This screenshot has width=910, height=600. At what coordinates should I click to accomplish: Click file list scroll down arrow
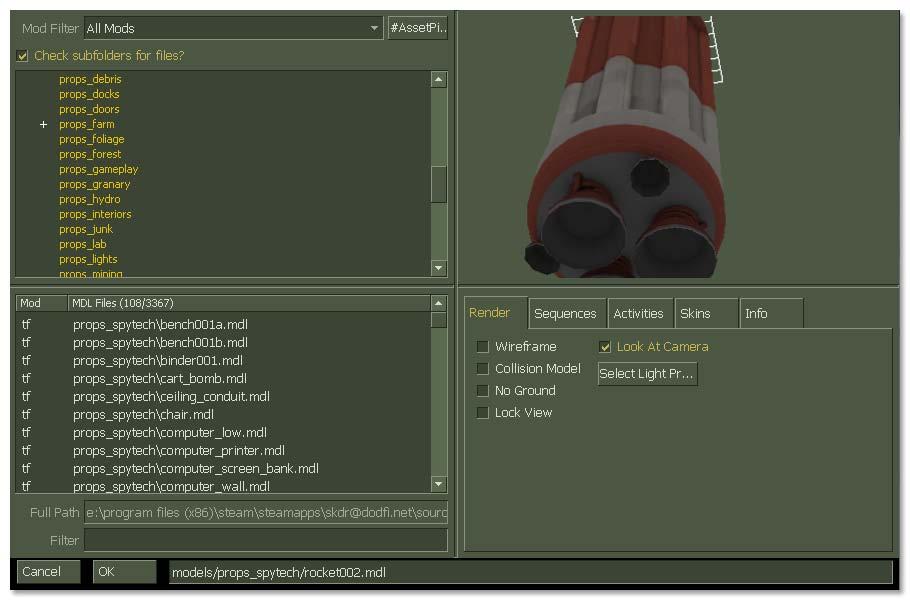[439, 484]
